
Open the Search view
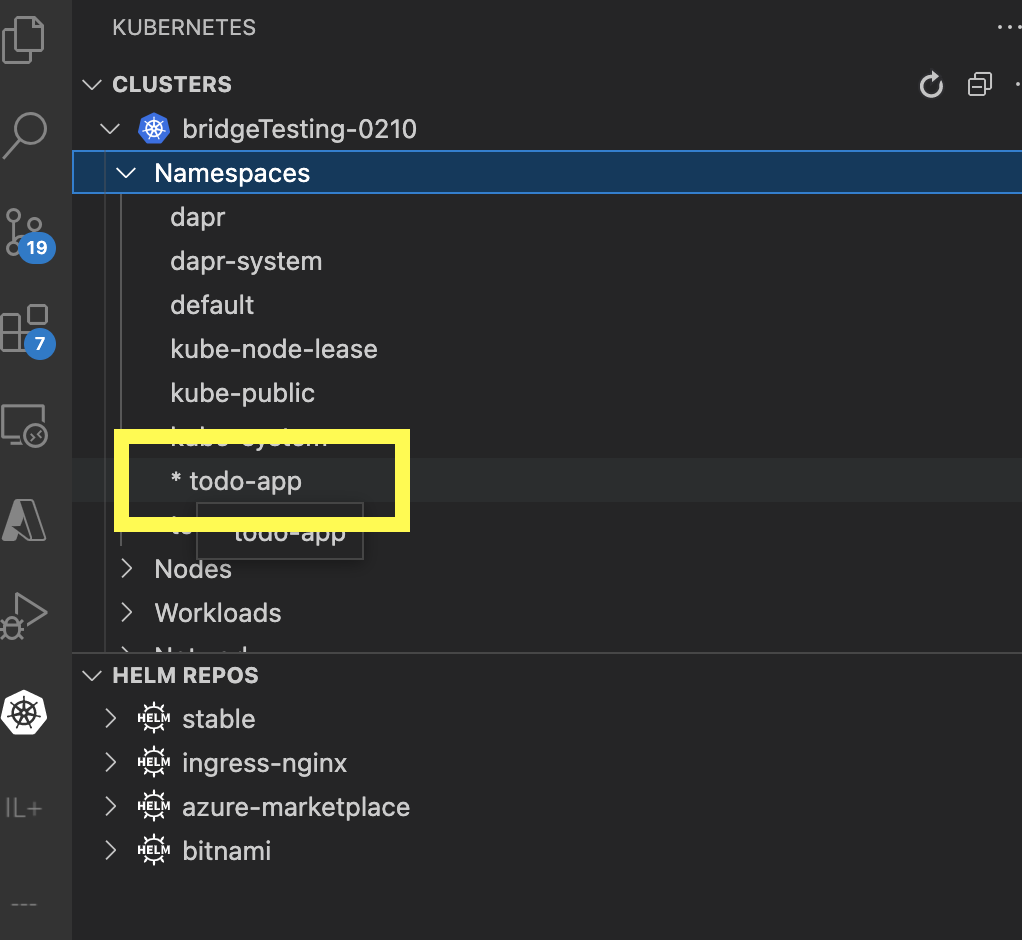[25, 135]
